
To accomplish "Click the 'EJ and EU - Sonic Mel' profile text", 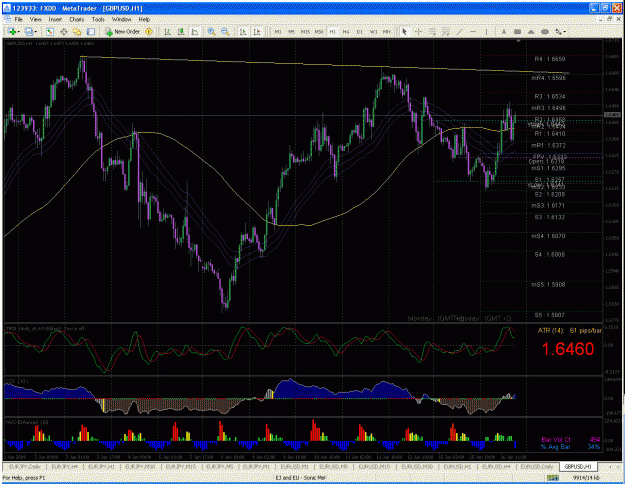I will click(x=300, y=477).
